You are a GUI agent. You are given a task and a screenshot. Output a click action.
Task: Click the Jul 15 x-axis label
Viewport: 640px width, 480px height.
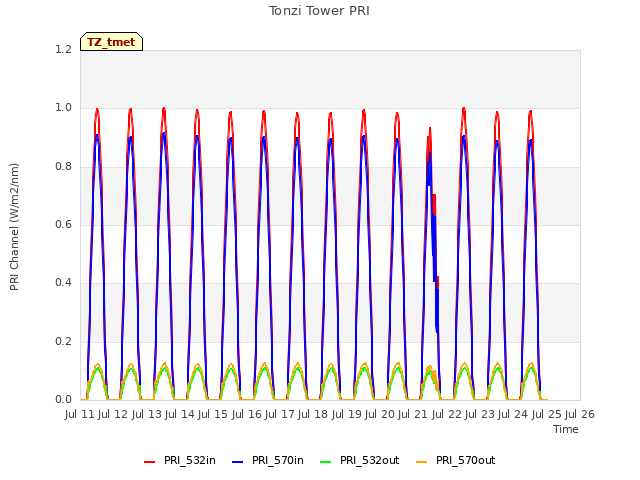(x=213, y=414)
